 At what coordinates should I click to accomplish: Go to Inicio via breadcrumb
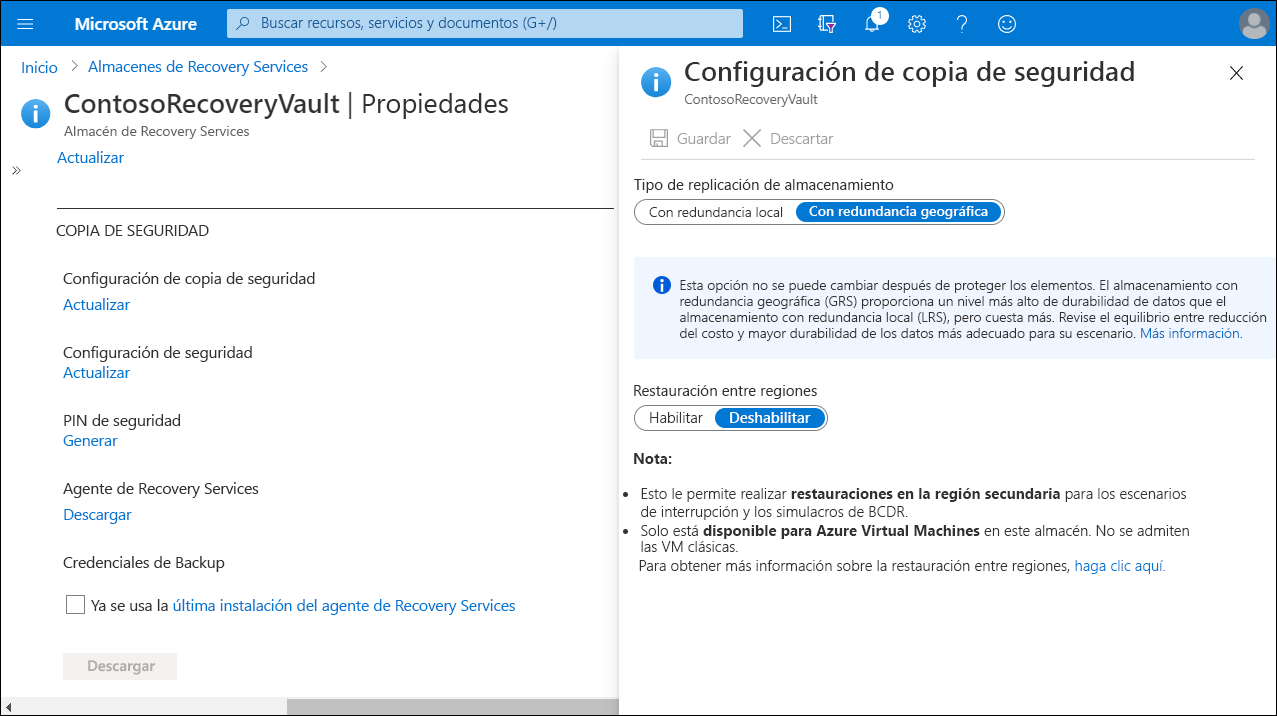click(x=39, y=67)
